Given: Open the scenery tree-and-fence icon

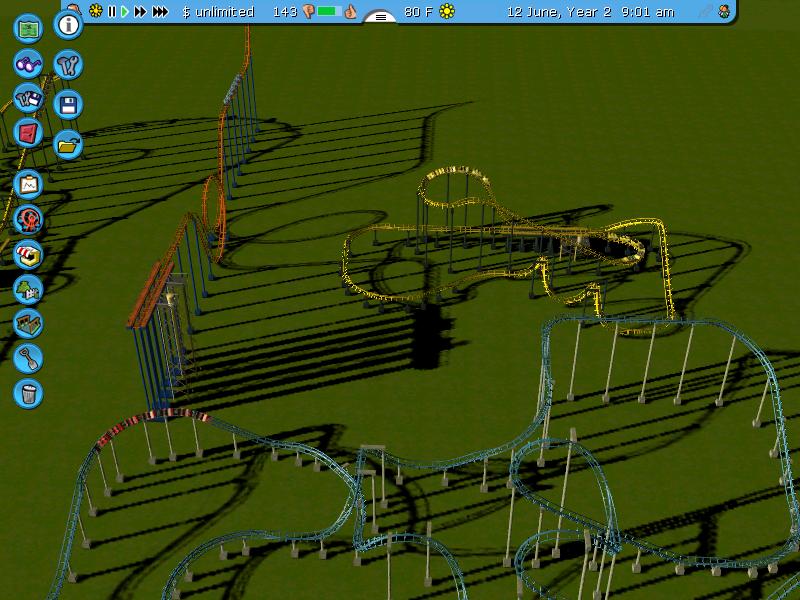Looking at the screenshot, I should click(x=28, y=289).
